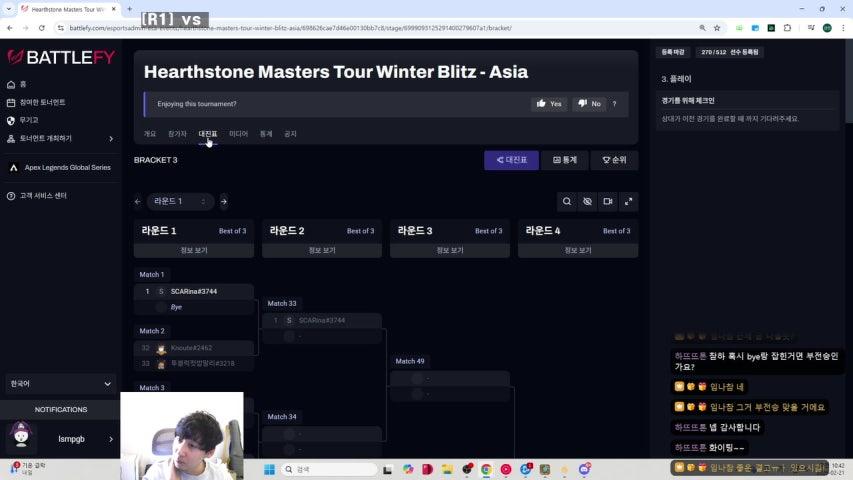Open the browser extensions puzzle icon
The width and height of the screenshot is (853, 480).
pyautogui.click(x=787, y=28)
